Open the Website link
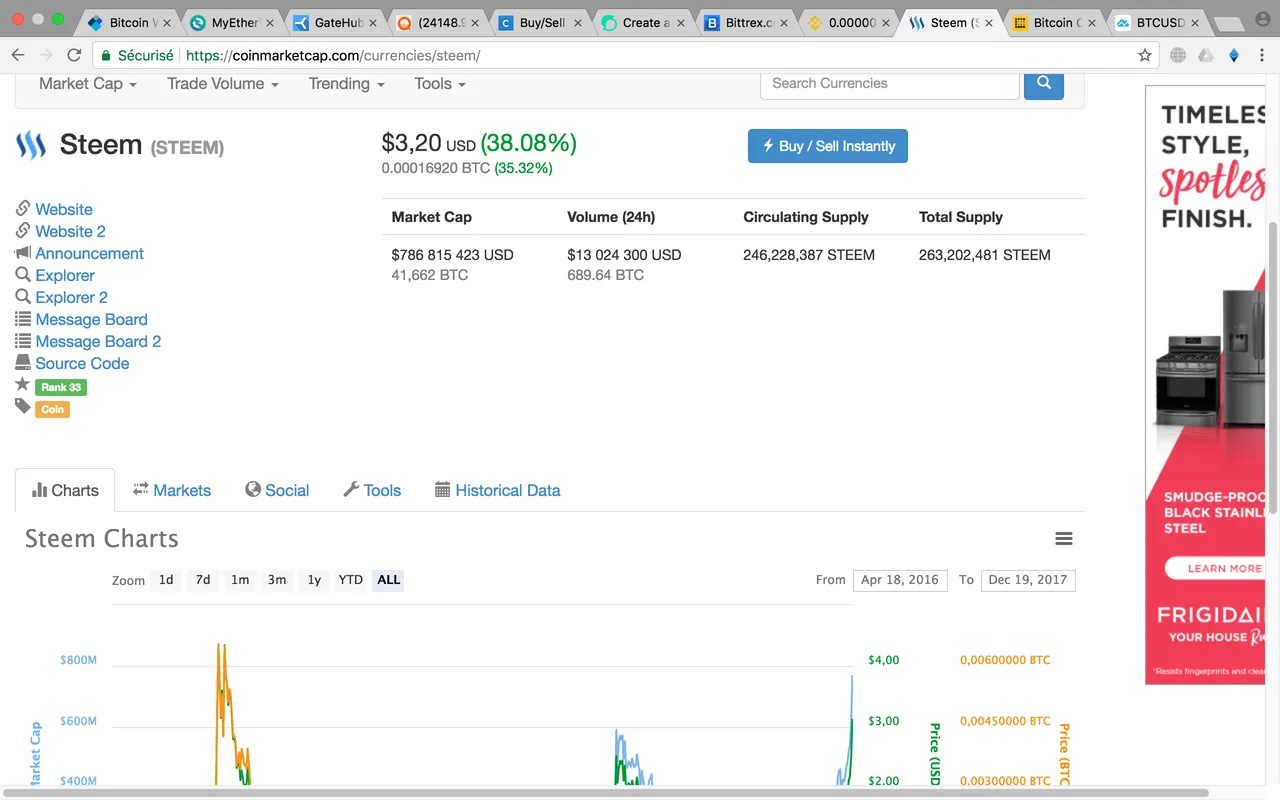1280x800 pixels. pos(64,209)
